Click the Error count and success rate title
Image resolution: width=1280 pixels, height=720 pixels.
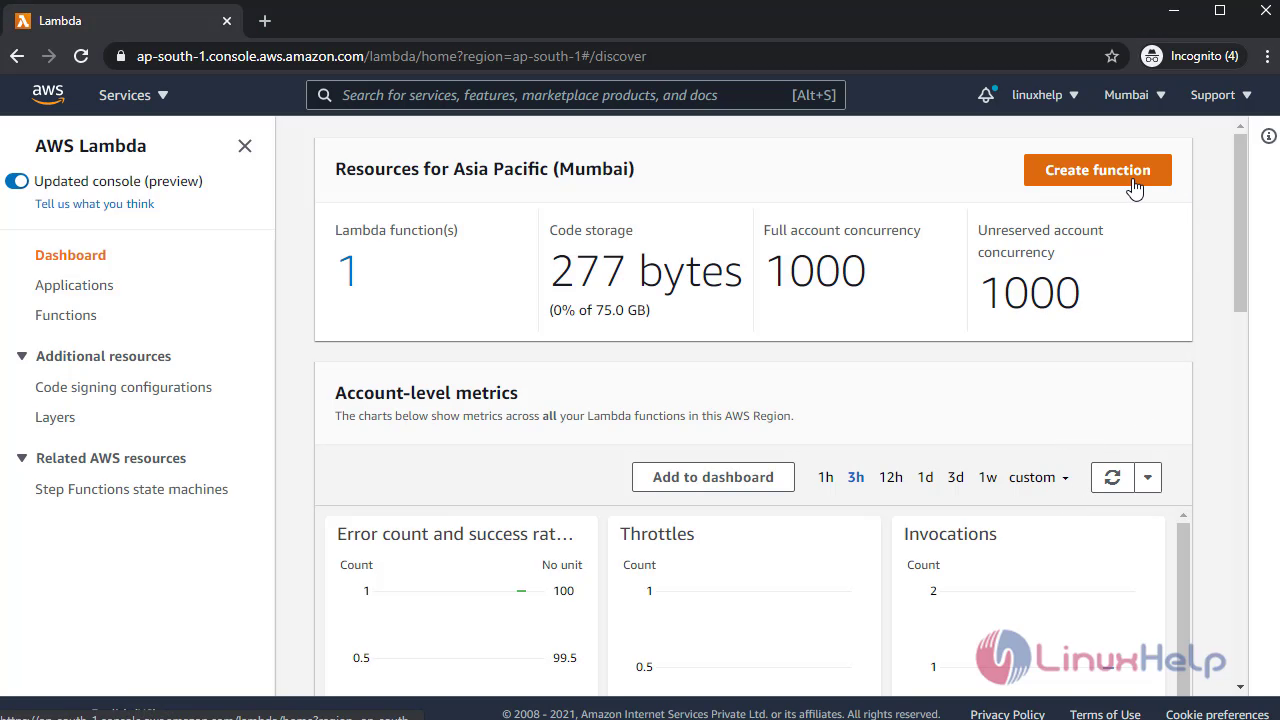455,534
